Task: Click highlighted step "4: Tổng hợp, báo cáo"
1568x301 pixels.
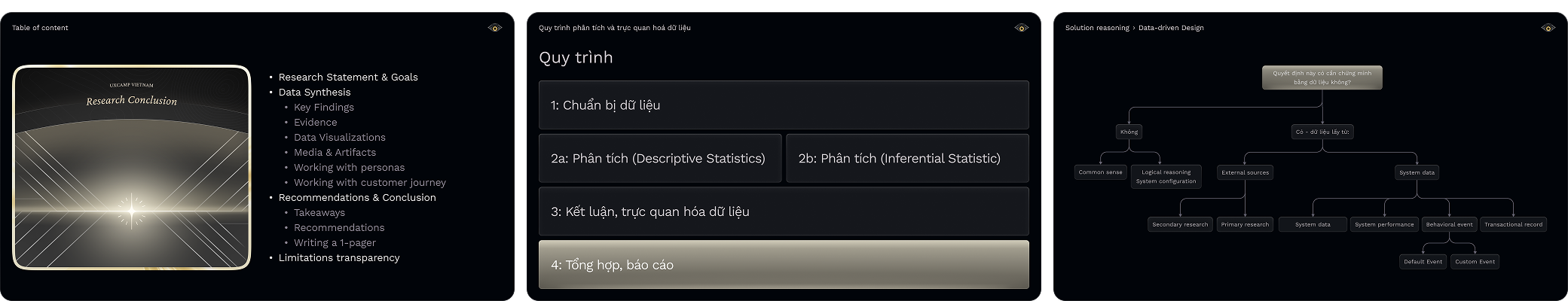Action: click(784, 265)
